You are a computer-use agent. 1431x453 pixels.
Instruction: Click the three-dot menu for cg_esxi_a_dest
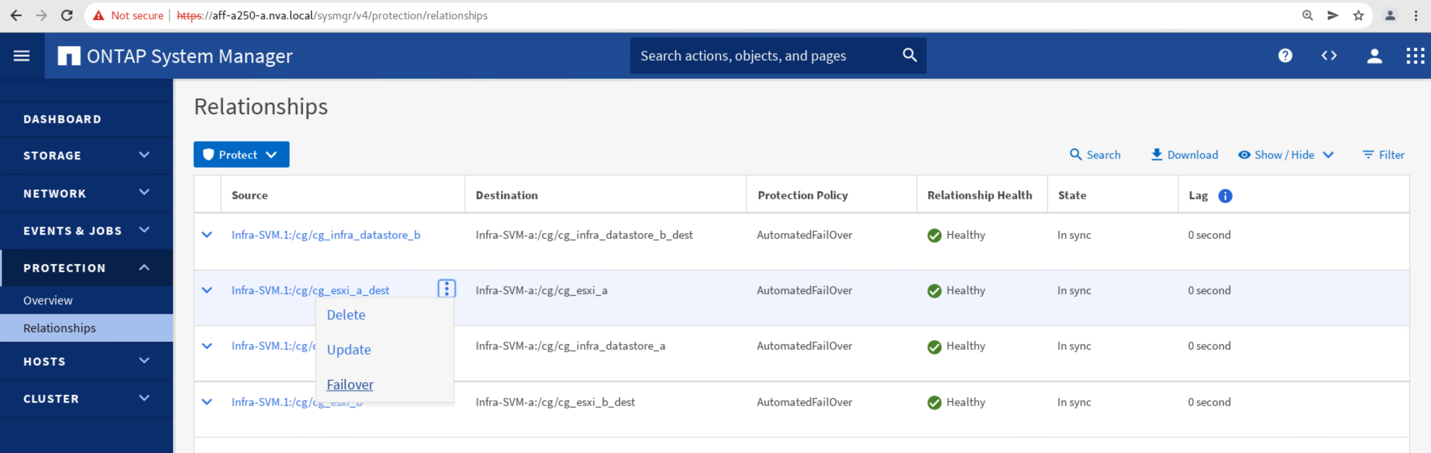[447, 289]
